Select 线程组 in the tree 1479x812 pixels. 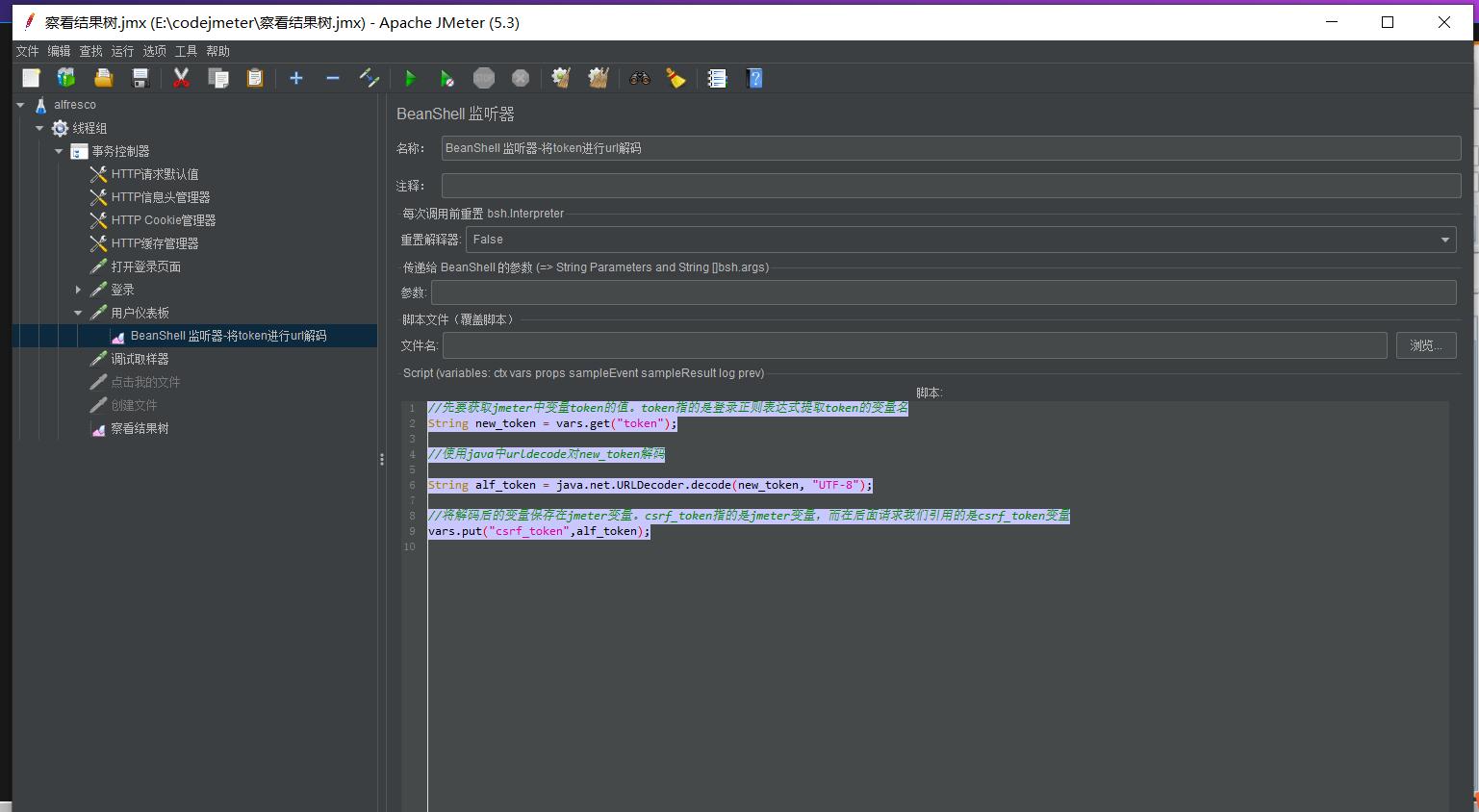click(89, 128)
